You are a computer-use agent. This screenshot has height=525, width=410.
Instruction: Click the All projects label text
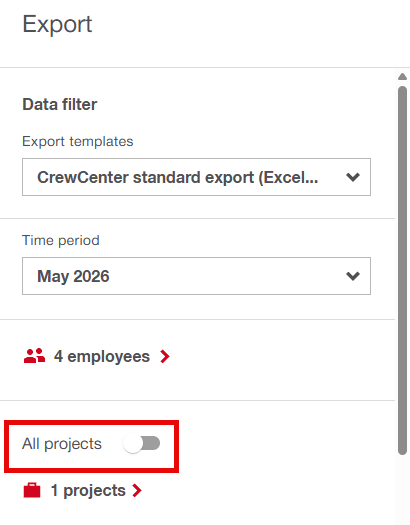pyautogui.click(x=62, y=444)
